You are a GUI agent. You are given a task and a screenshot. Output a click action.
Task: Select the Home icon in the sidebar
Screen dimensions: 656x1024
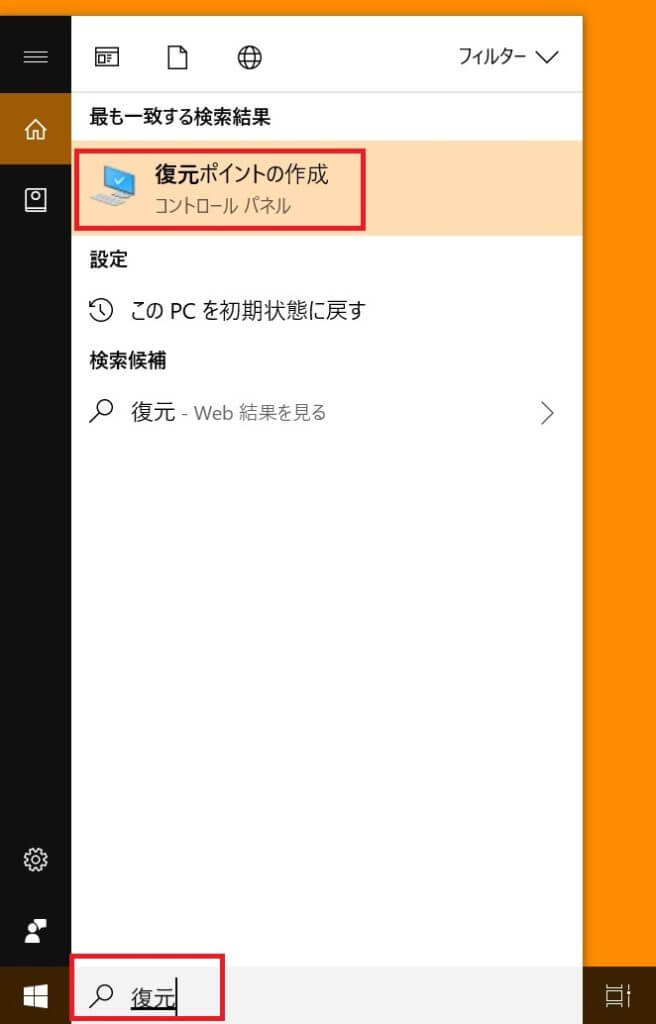point(35,129)
